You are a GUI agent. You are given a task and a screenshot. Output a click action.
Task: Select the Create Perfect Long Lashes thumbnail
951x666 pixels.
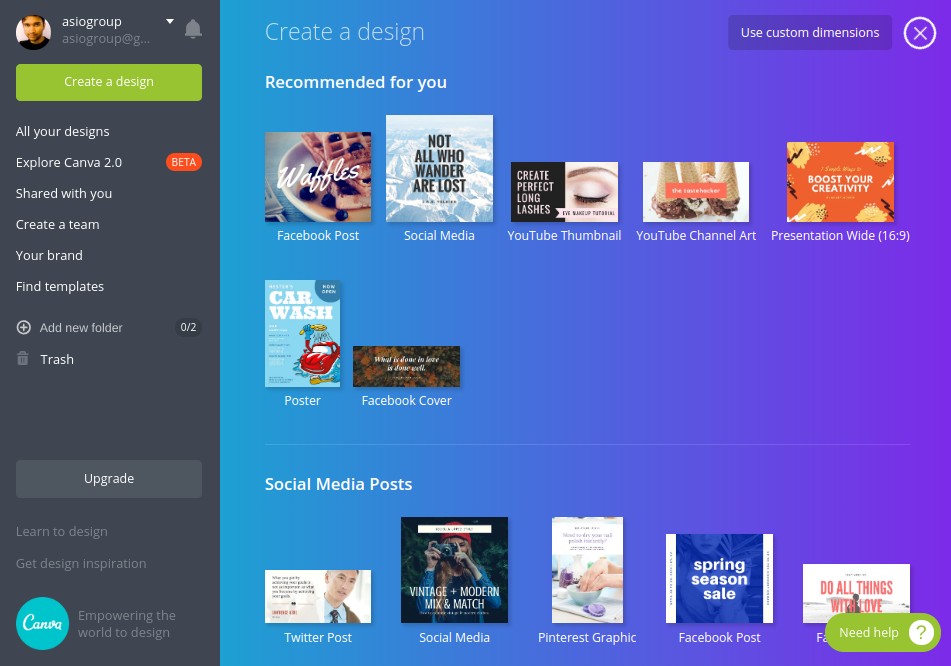pos(564,192)
